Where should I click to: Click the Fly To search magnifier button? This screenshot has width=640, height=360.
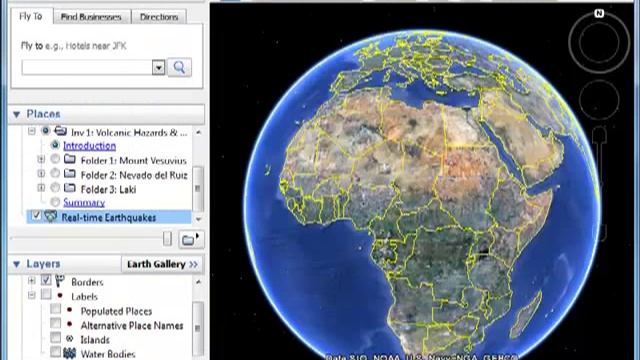coord(180,67)
